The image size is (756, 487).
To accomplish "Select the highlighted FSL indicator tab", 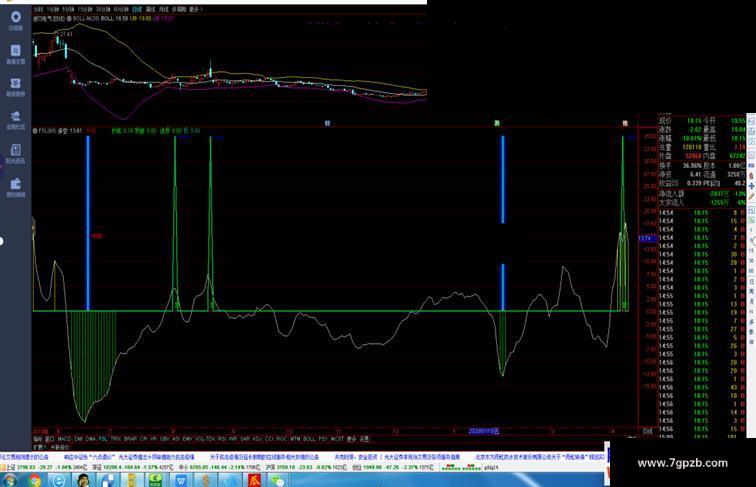I will (103, 439).
